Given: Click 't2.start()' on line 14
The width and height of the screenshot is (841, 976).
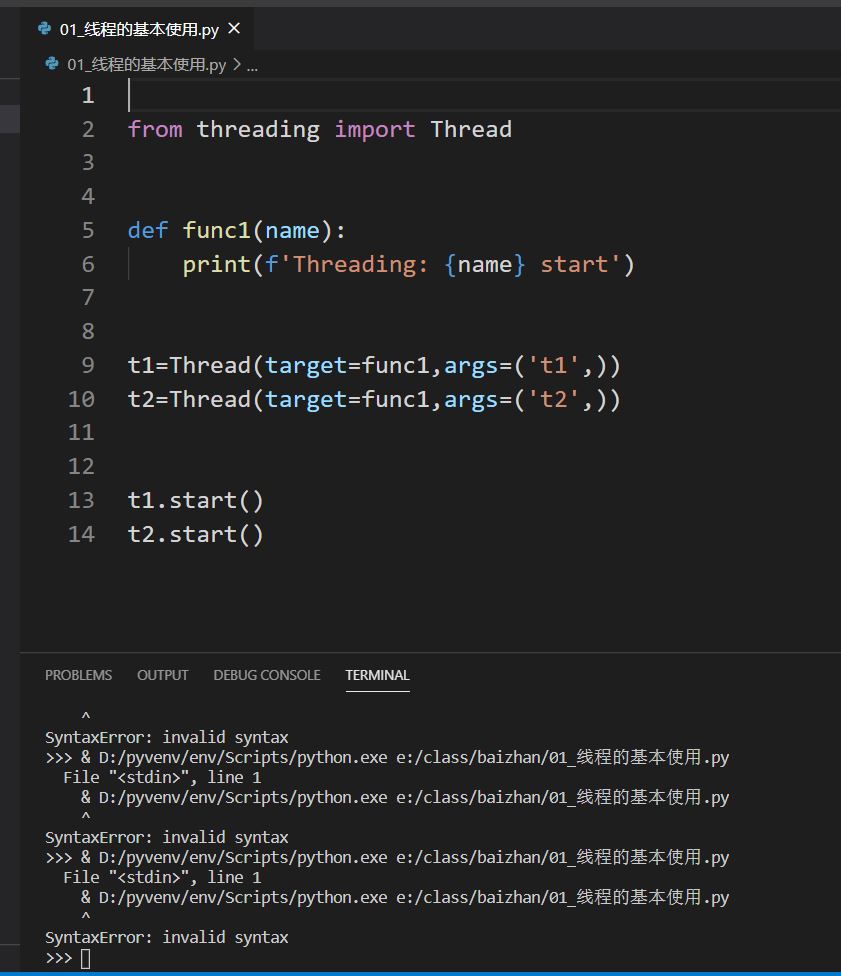Looking at the screenshot, I should 196,534.
